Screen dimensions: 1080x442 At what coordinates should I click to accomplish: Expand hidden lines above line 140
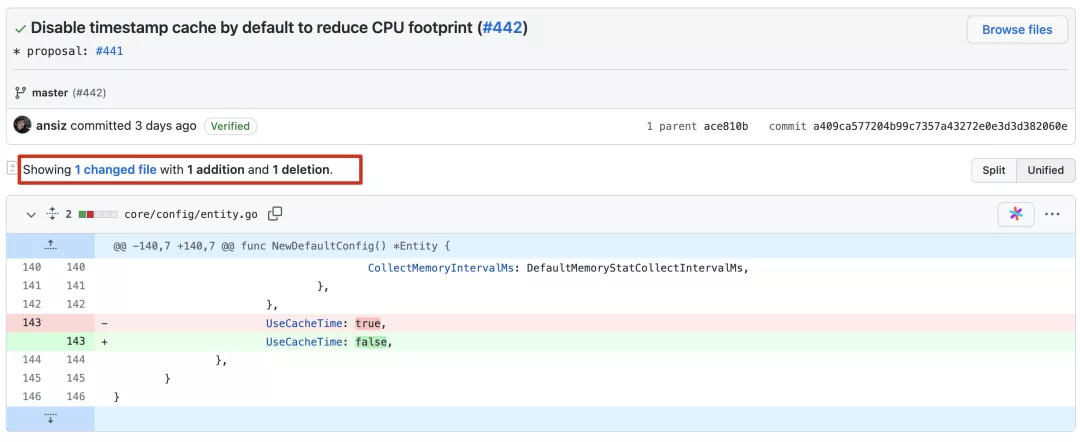point(50,246)
